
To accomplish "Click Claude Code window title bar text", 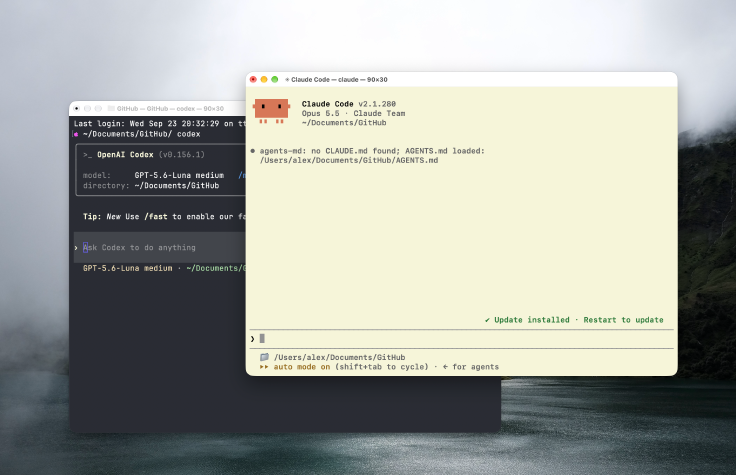I will 339,79.
